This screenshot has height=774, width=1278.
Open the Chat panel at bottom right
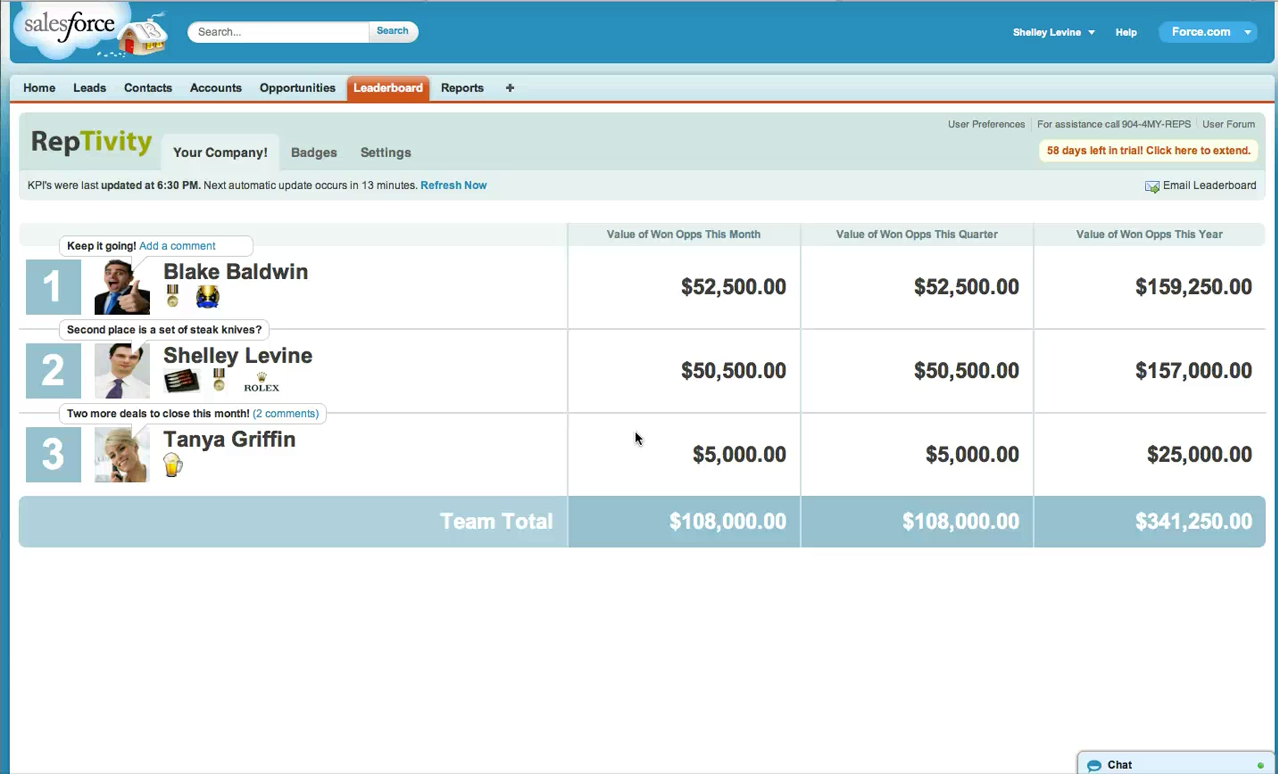(x=1118, y=764)
